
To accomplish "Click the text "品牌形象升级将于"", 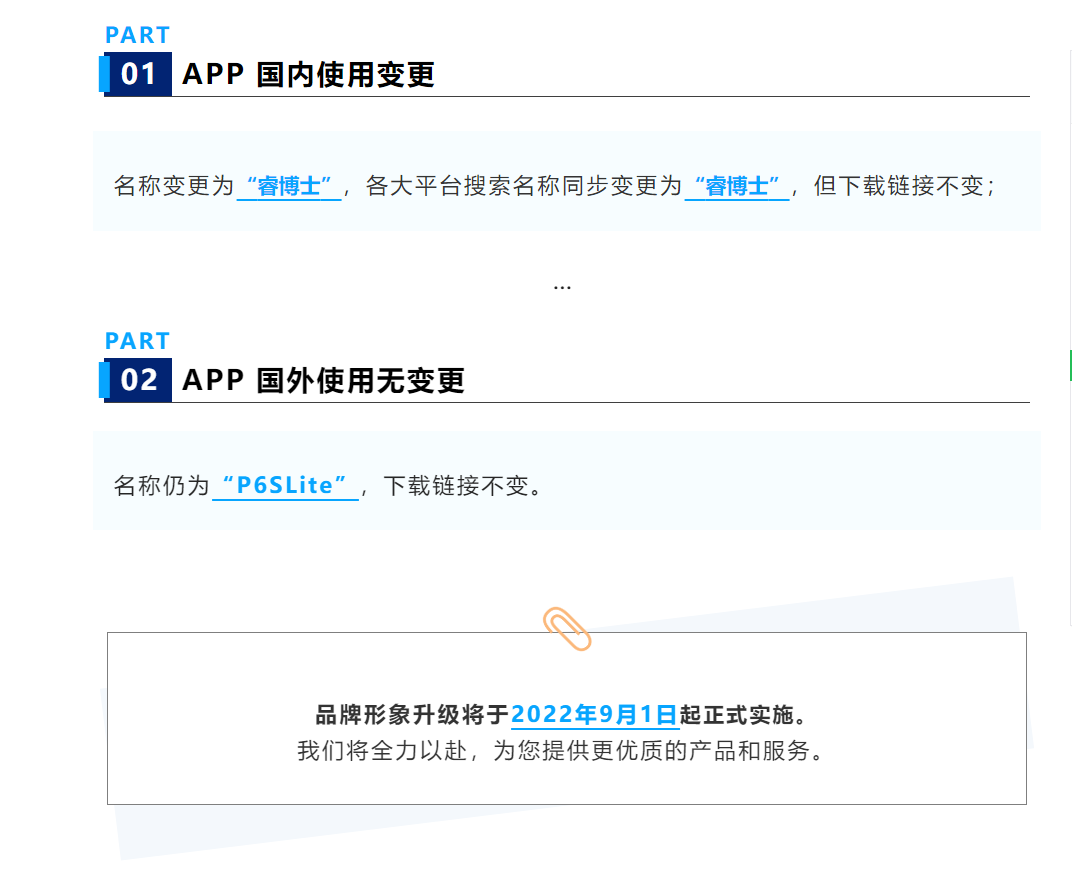I will (412, 715).
